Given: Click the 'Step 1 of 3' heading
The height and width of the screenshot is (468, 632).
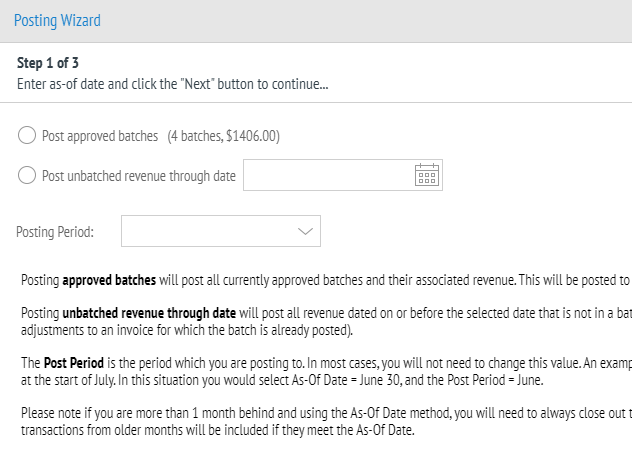Looking at the screenshot, I should coord(48,63).
